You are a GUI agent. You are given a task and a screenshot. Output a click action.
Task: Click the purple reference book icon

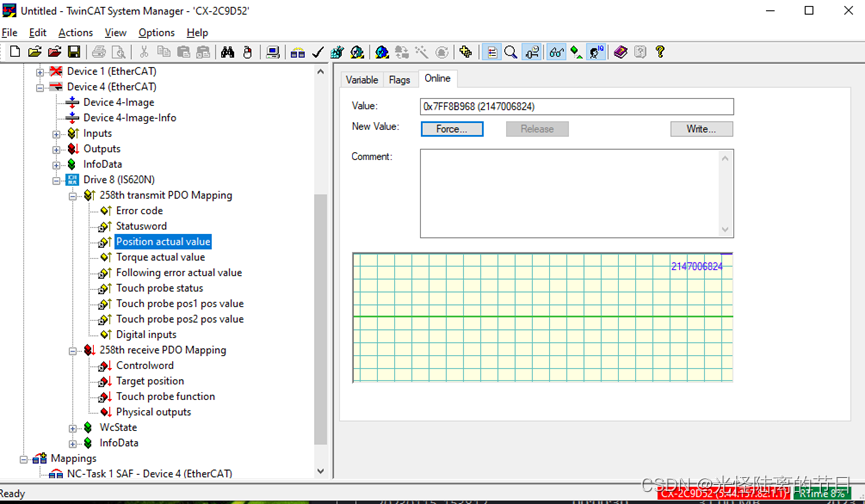(x=621, y=52)
